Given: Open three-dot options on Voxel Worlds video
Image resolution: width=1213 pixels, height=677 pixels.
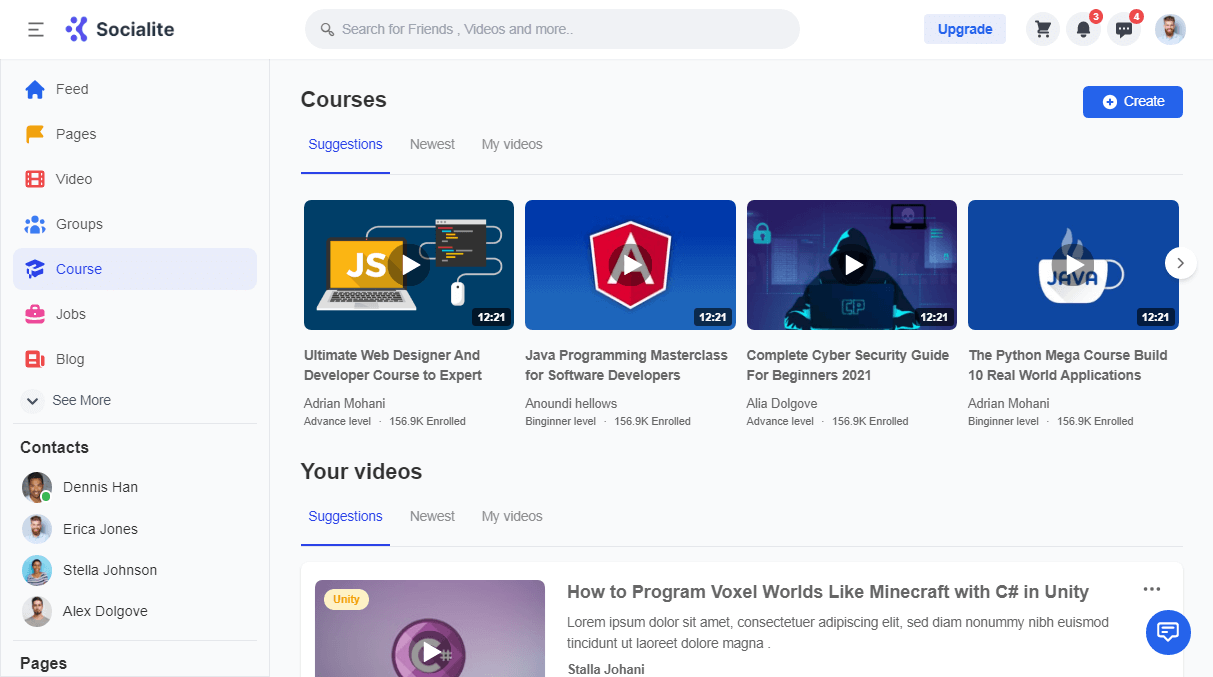Looking at the screenshot, I should [1152, 589].
